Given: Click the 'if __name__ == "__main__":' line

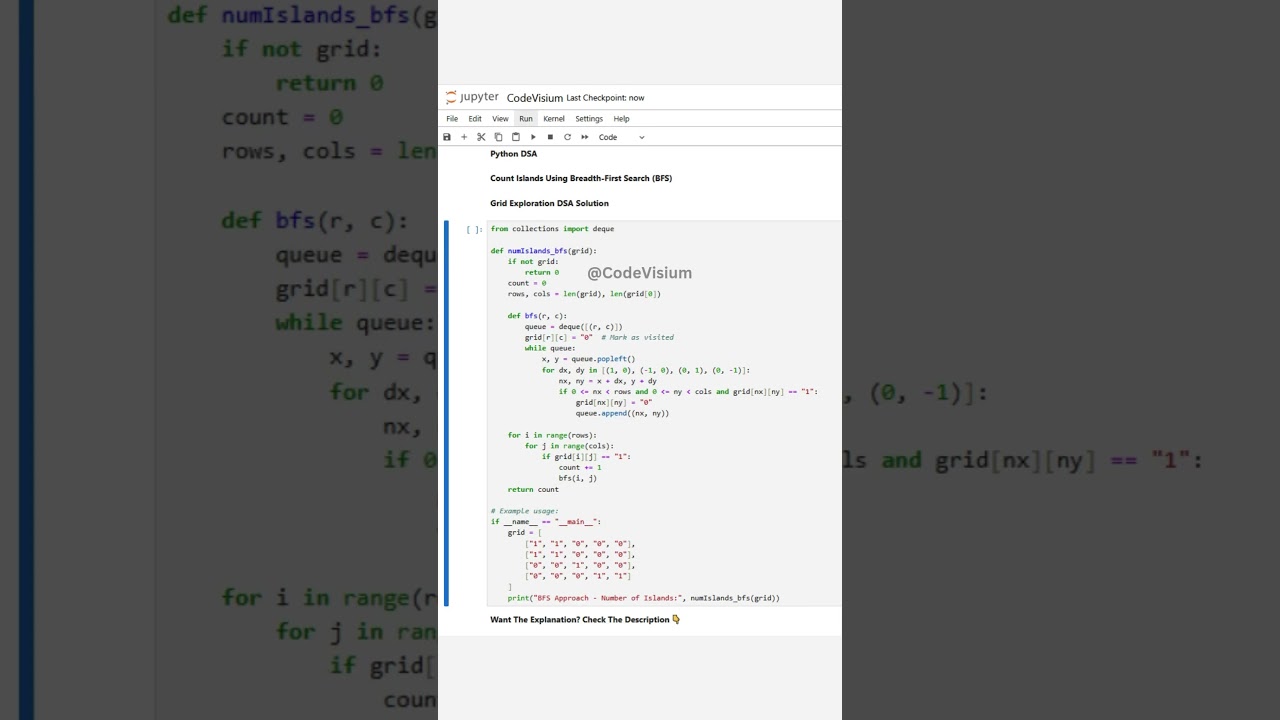Looking at the screenshot, I should (546, 522).
